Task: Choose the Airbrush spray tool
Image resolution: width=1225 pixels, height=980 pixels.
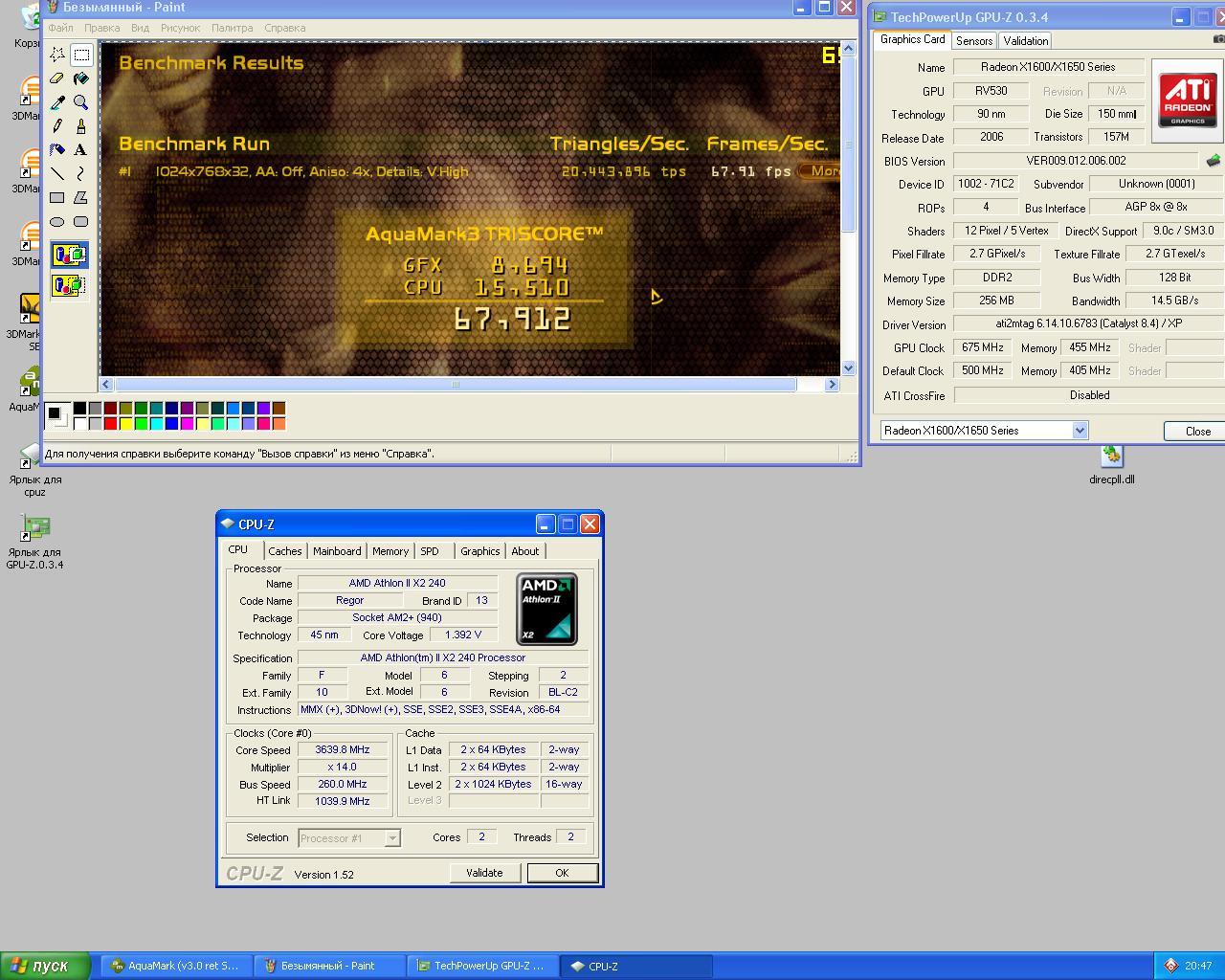Action: (57, 150)
